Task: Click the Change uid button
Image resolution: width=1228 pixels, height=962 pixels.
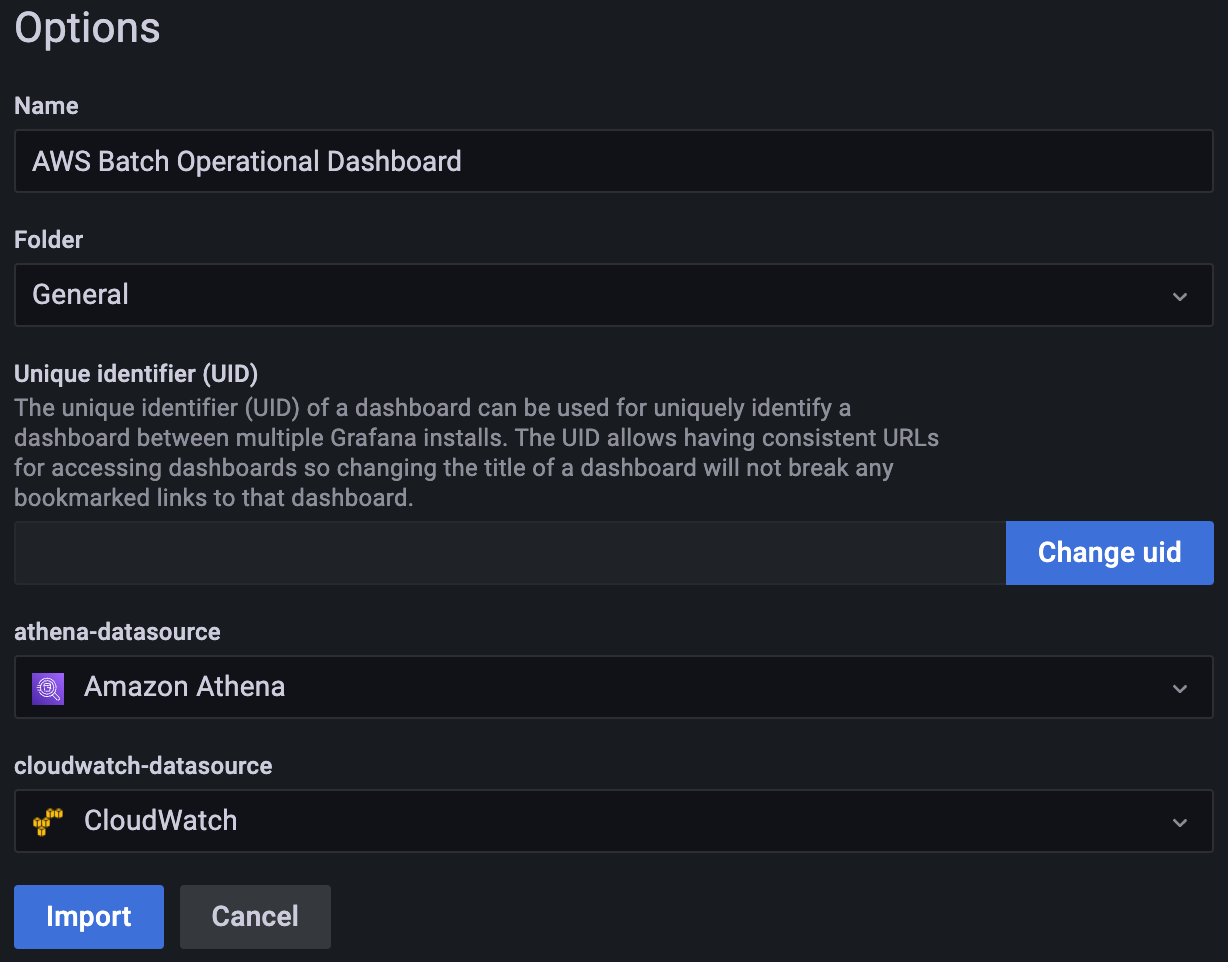Action: (x=1110, y=553)
